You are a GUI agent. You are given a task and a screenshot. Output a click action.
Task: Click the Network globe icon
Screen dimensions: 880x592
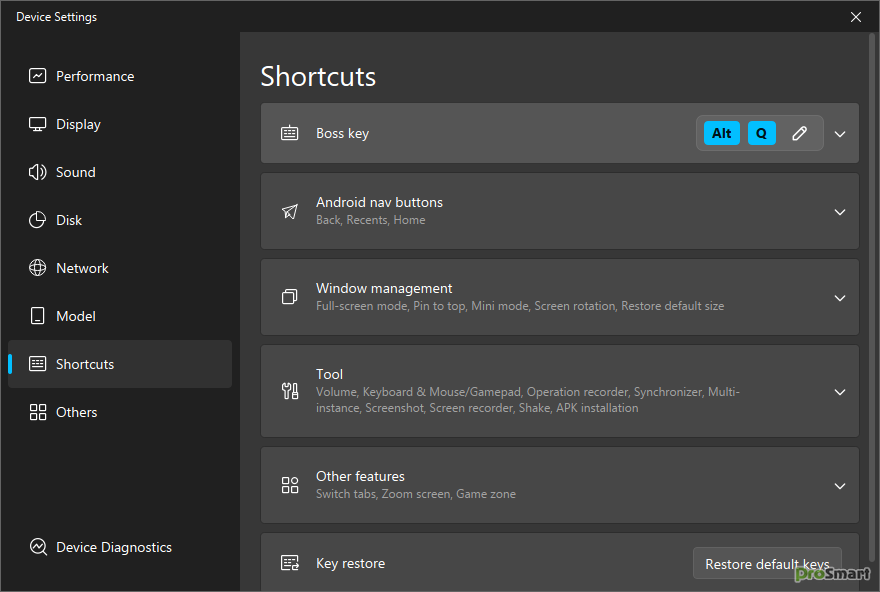click(x=38, y=268)
